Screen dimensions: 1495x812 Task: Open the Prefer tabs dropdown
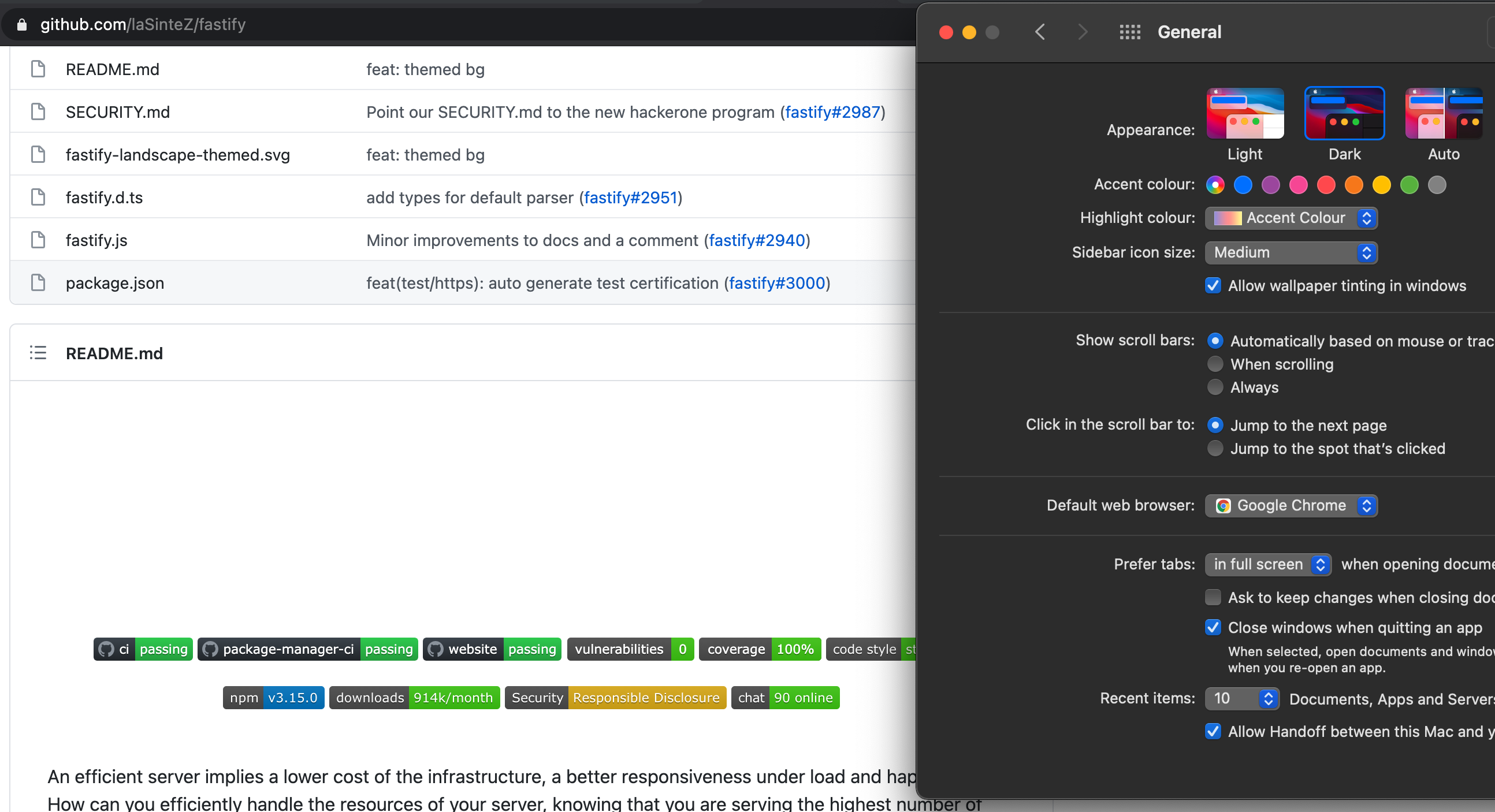pyautogui.click(x=1268, y=564)
